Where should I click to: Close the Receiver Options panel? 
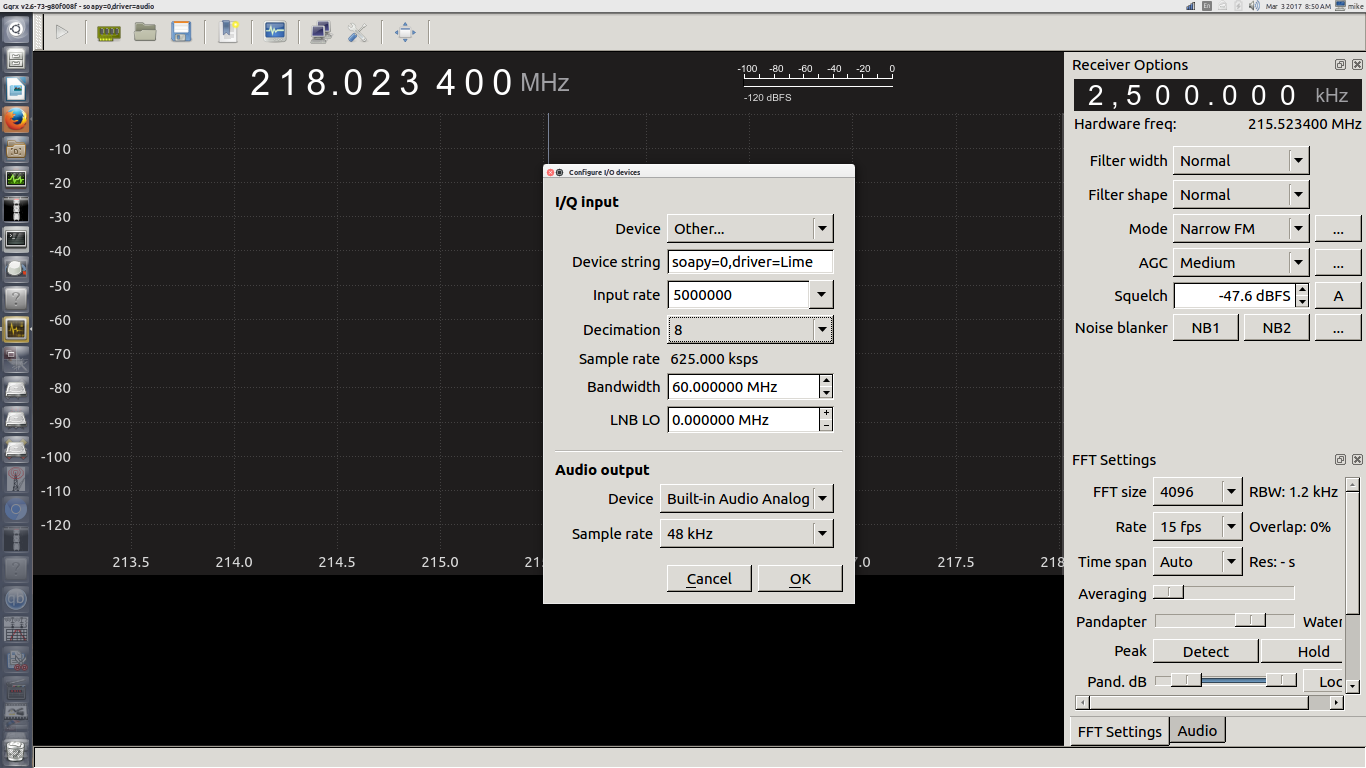tap(1357, 65)
